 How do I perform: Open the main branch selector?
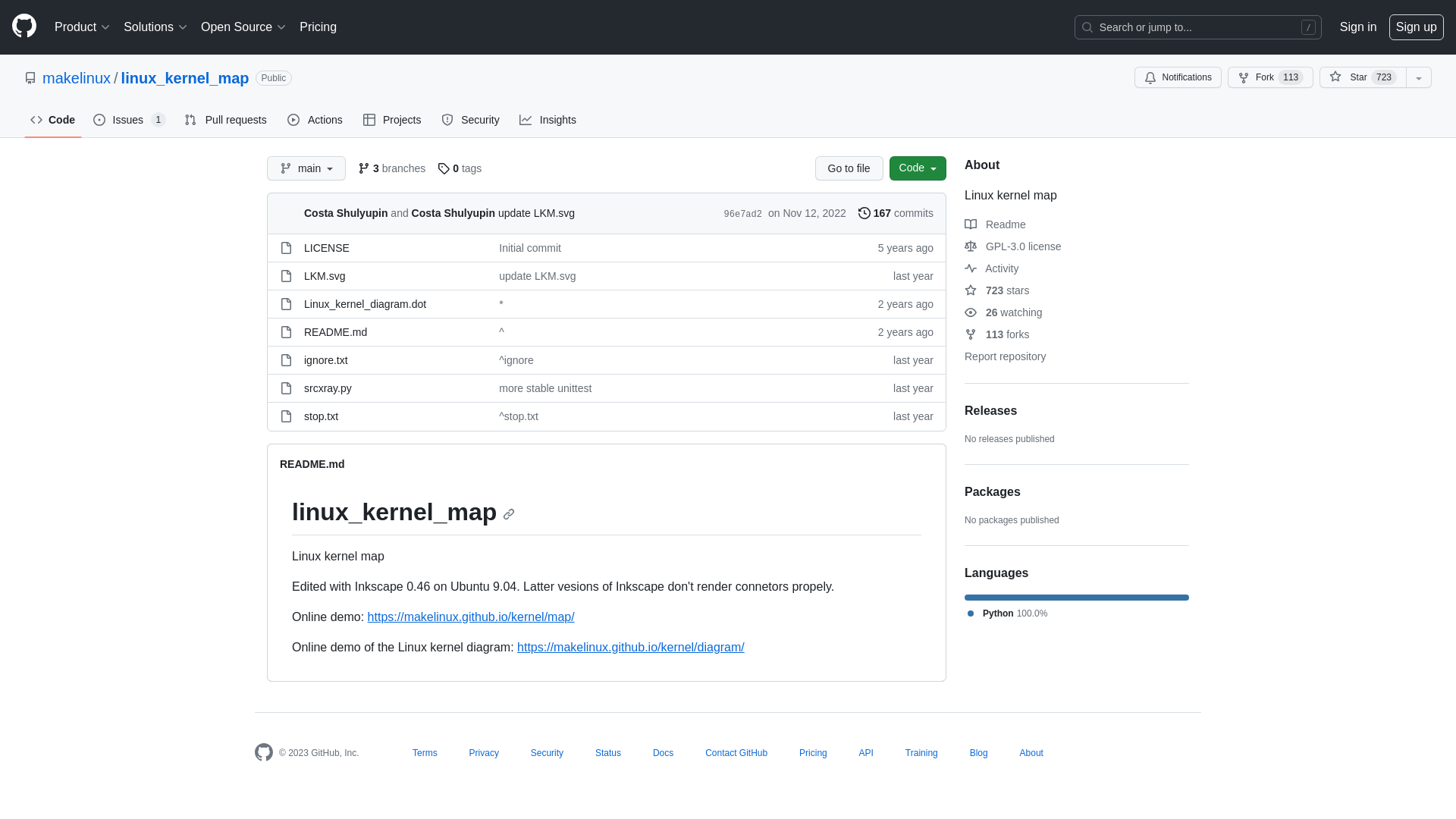tap(306, 168)
